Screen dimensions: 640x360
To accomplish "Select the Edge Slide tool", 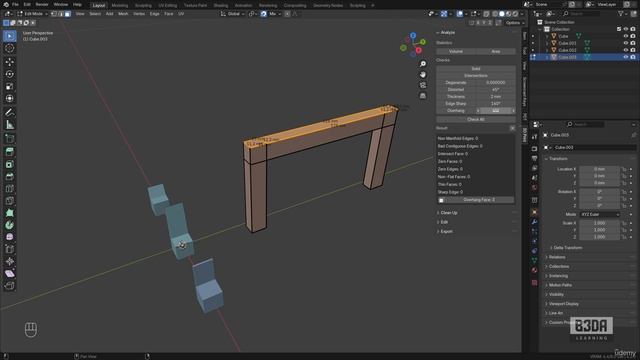I will pyautogui.click(x=9, y=249).
